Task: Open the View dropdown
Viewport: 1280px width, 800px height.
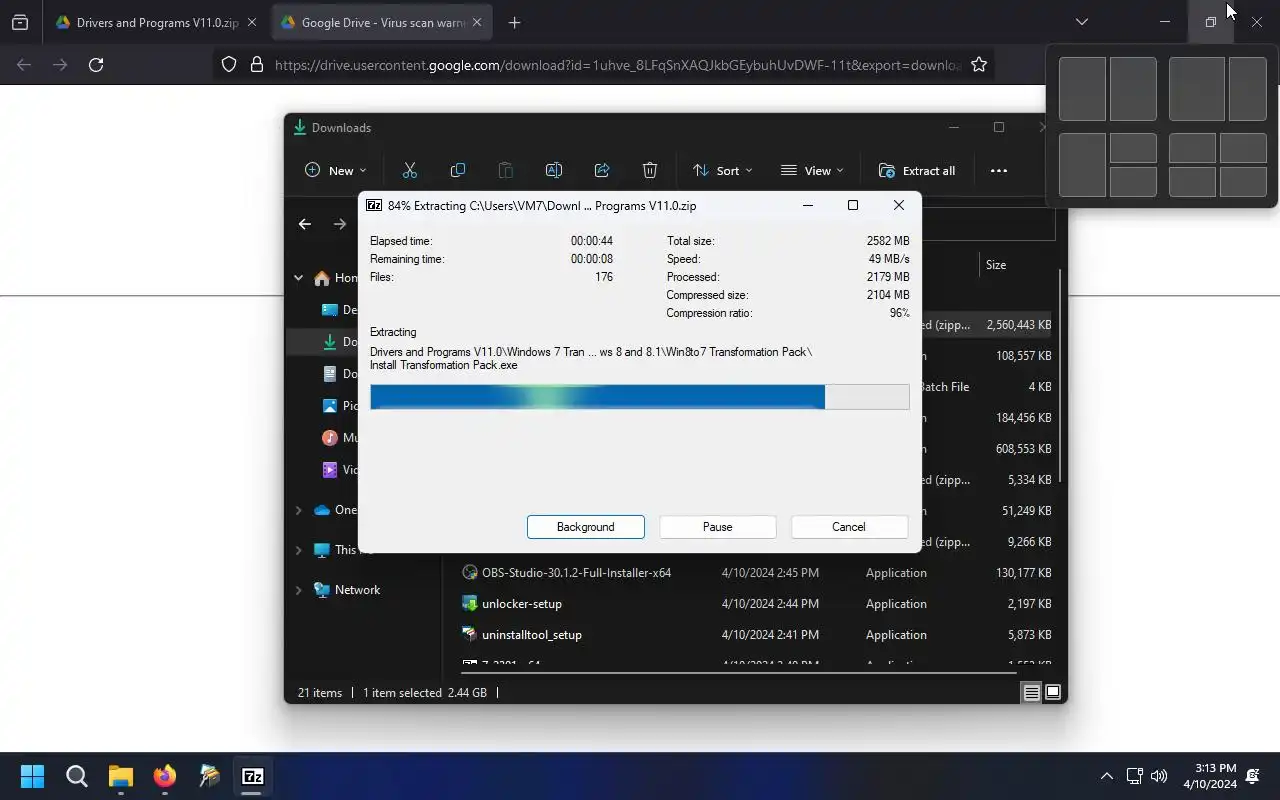Action: tap(812, 170)
